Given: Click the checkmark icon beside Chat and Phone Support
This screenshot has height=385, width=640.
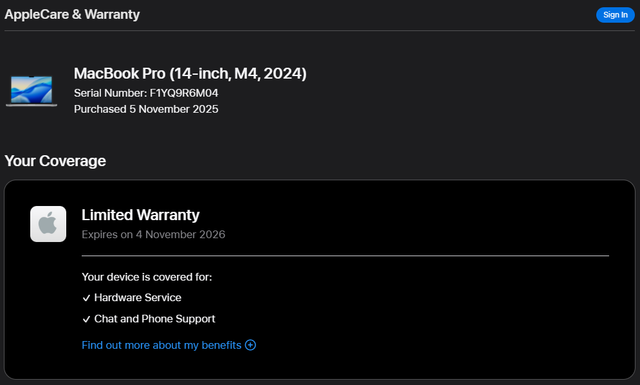Looking at the screenshot, I should (86, 319).
